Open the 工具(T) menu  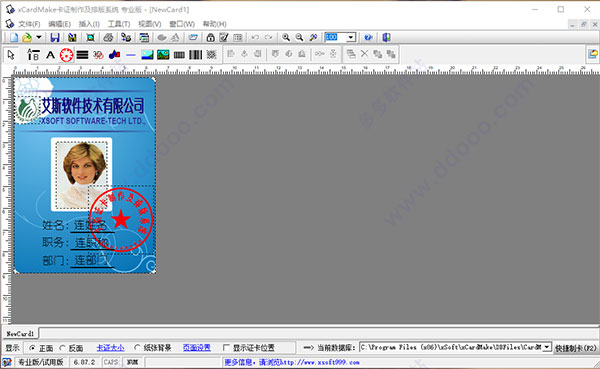[119, 24]
